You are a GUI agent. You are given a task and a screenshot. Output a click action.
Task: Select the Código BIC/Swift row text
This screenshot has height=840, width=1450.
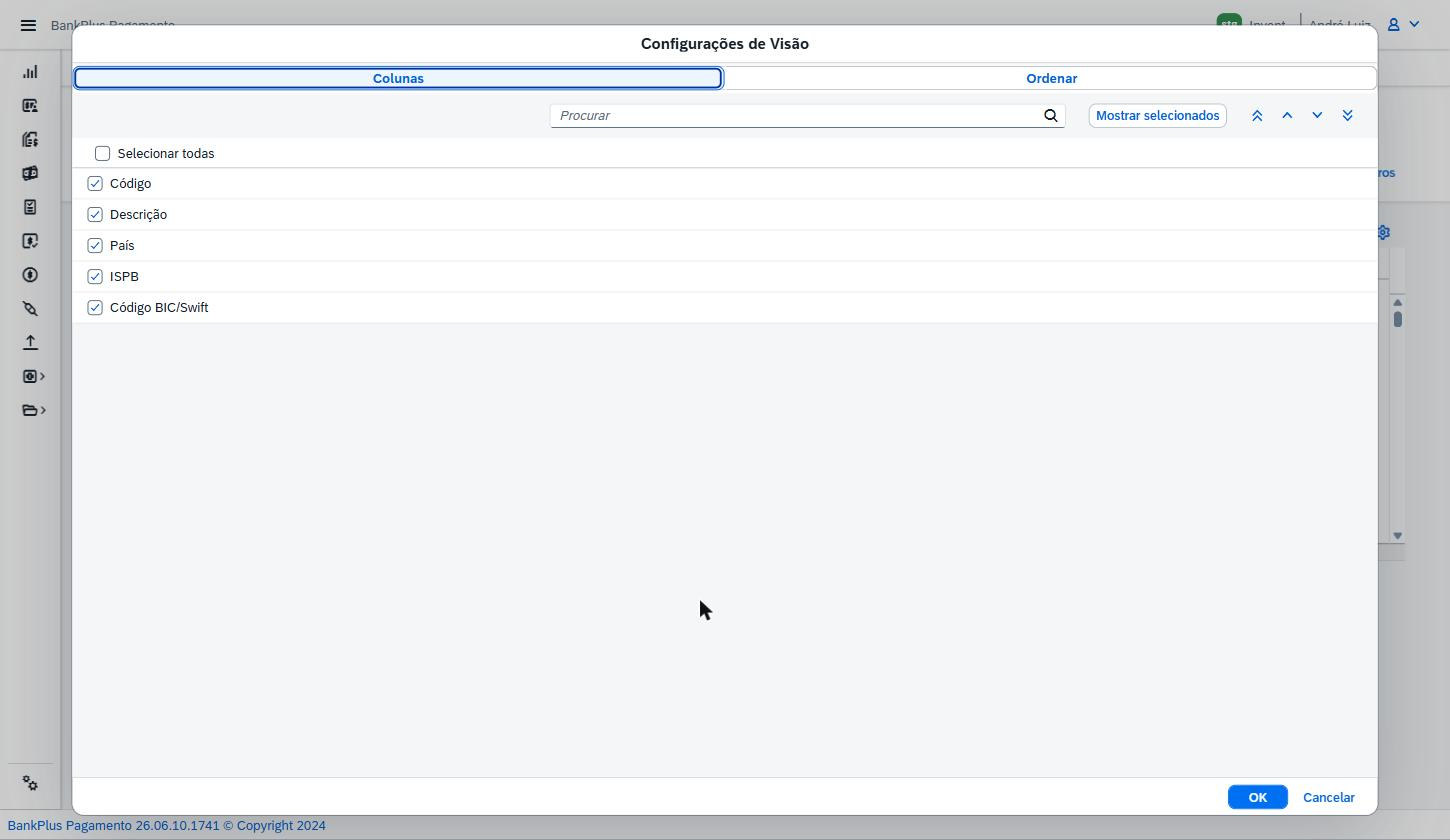point(159,307)
